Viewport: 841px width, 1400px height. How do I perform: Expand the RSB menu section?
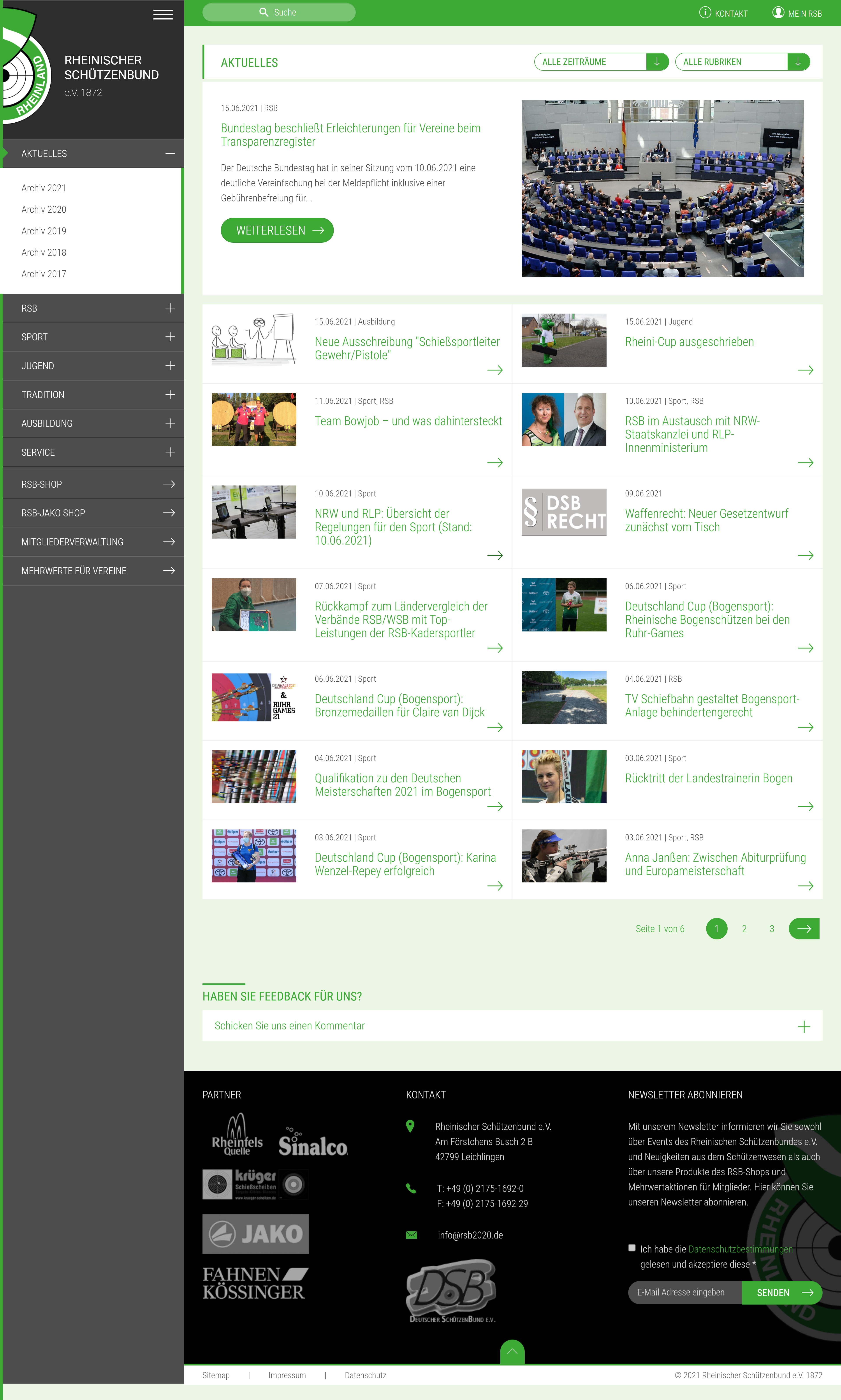point(170,308)
